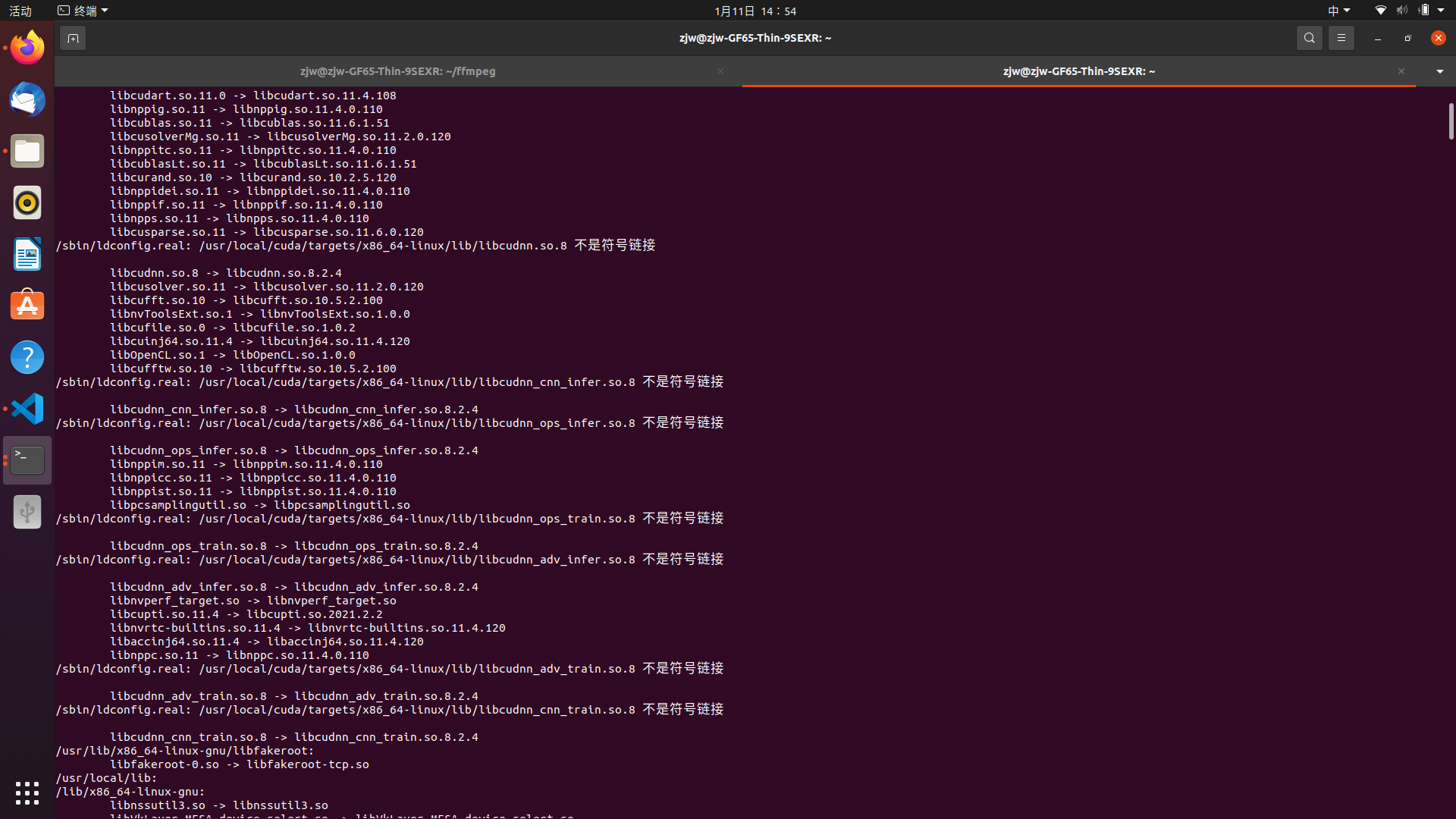Activate the terminal search icon
Viewport: 1456px width, 819px height.
pyautogui.click(x=1309, y=37)
